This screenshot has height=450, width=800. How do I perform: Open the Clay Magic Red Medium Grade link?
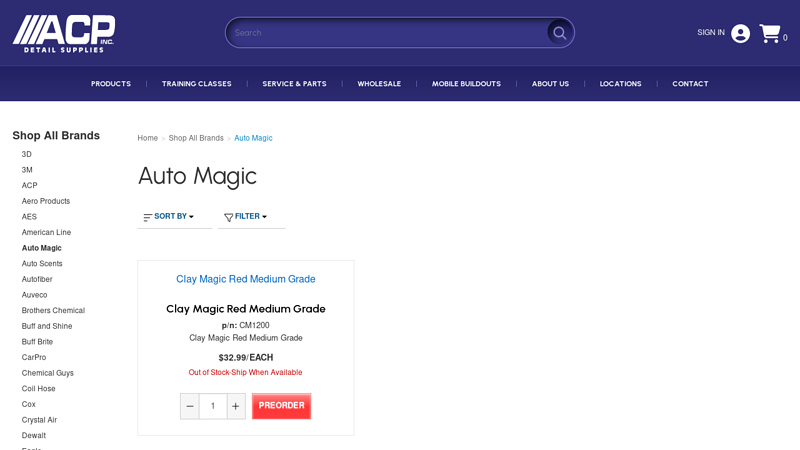coord(245,279)
